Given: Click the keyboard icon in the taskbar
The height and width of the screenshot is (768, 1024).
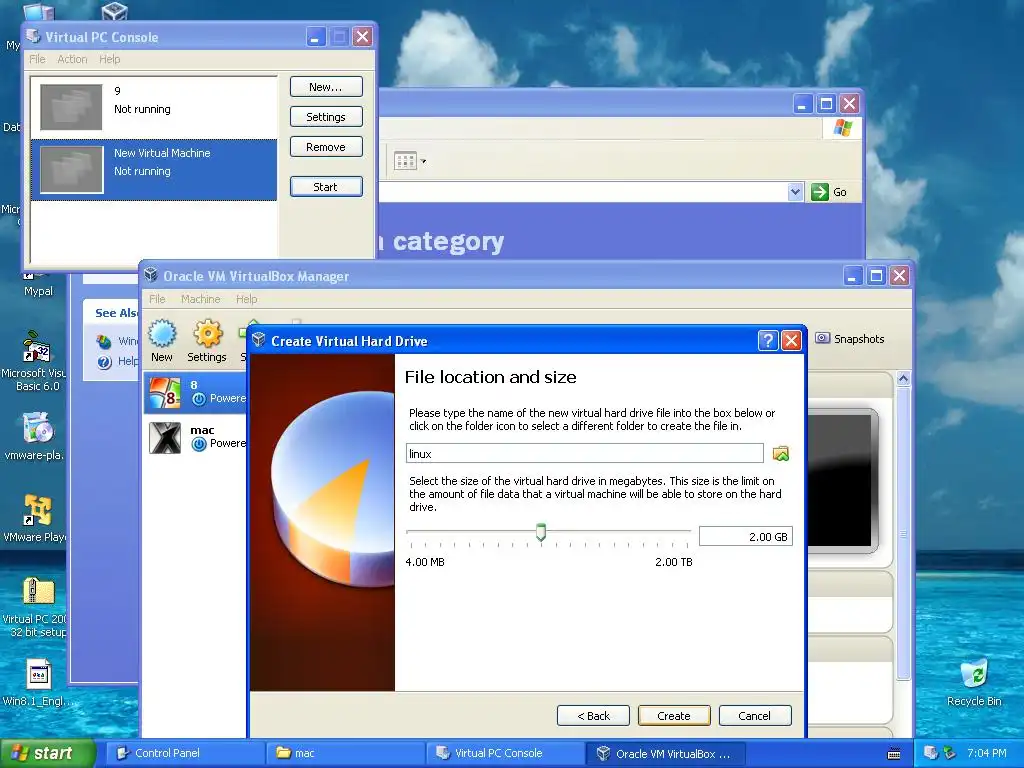Looking at the screenshot, I should pyautogui.click(x=894, y=754).
